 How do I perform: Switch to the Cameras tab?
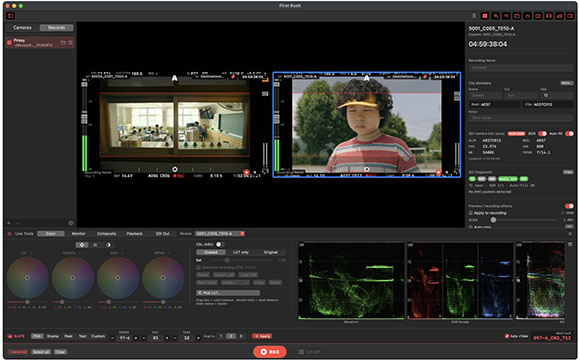point(22,28)
